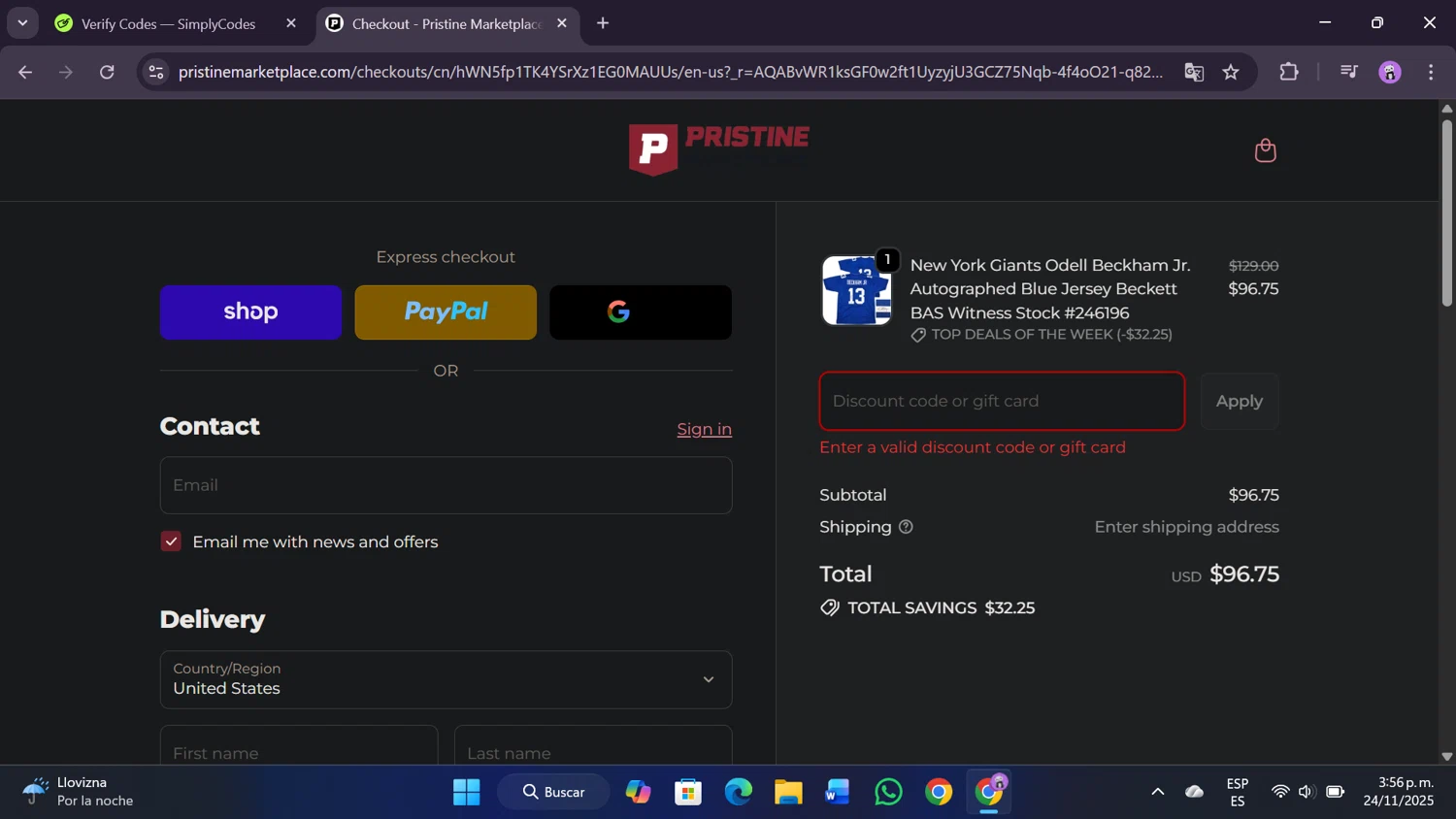Viewport: 1456px width, 819px height.
Task: Bookmark this page with the star
Action: click(1231, 72)
